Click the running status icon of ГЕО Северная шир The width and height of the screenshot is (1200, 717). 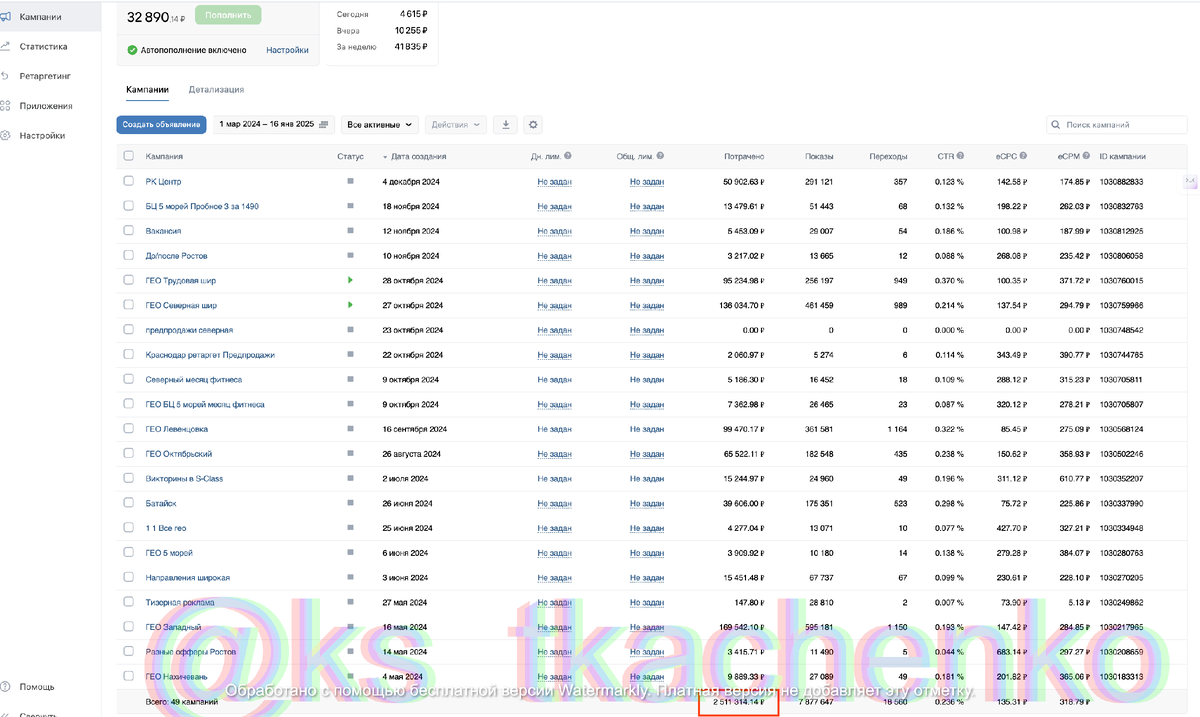(x=351, y=305)
